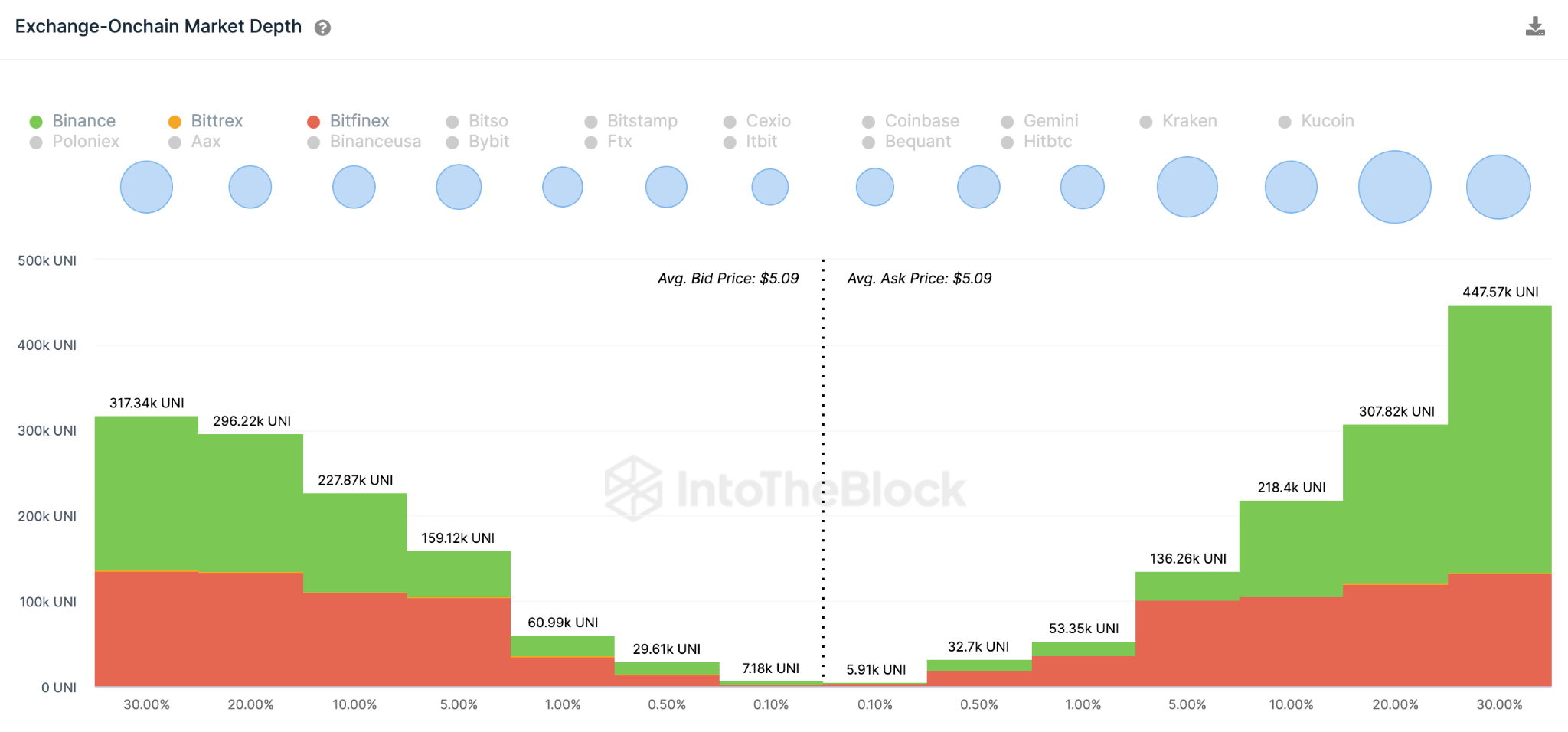
Task: Click the download chart icon
Action: pyautogui.click(x=1534, y=27)
